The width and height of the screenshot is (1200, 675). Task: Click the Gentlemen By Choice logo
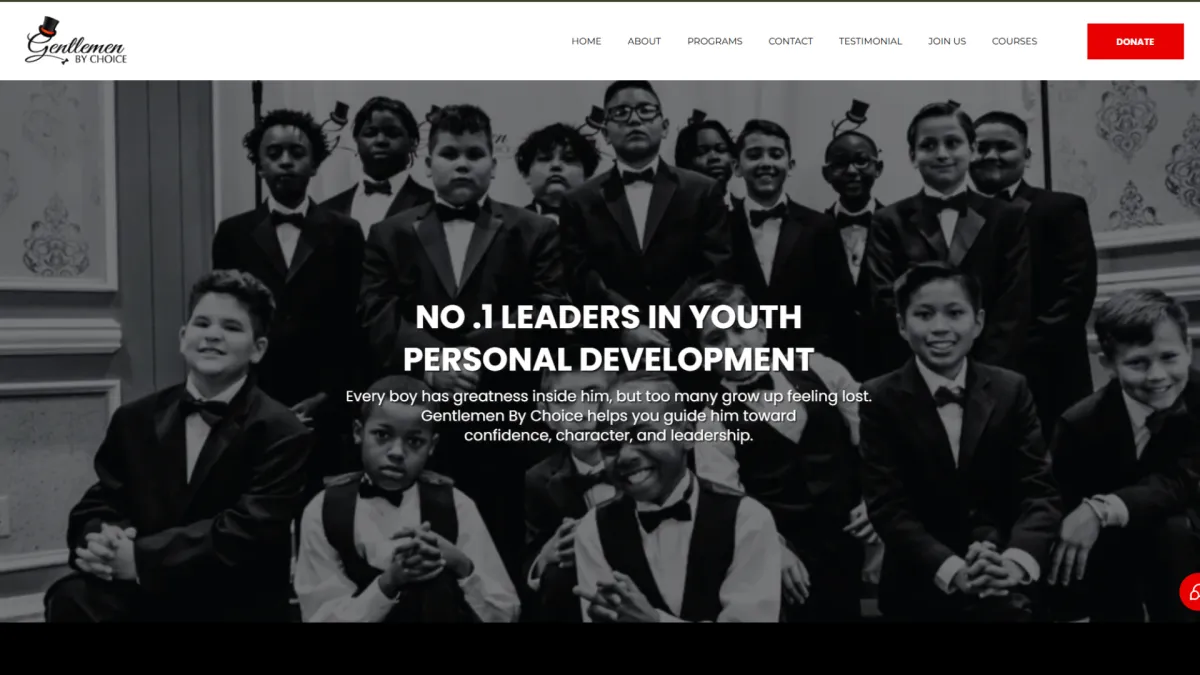click(76, 41)
